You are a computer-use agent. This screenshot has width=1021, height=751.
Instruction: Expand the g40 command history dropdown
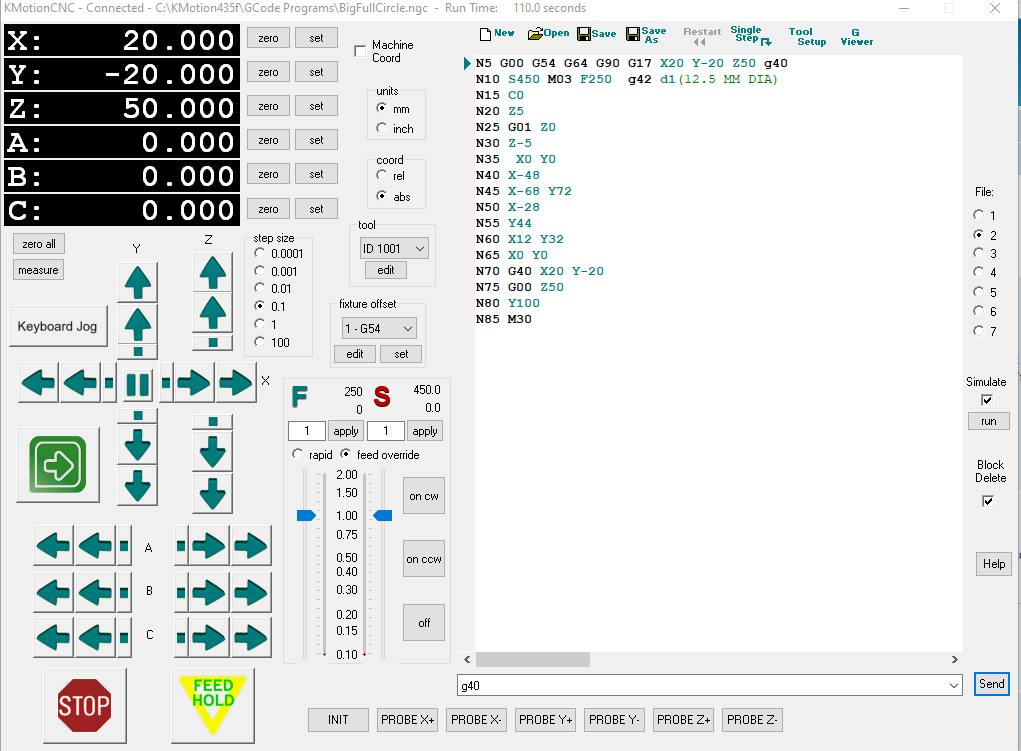[955, 685]
